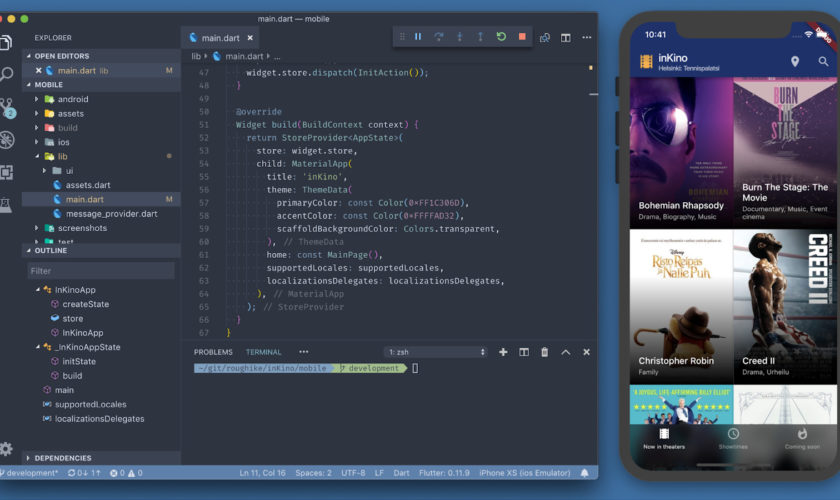The image size is (840, 500).
Task: Open the Debug view in the activity bar
Action: click(8, 139)
